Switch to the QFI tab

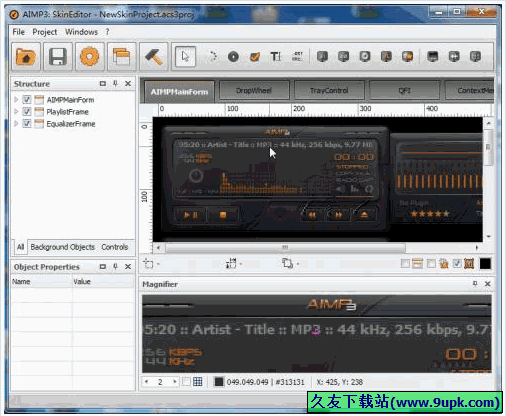click(x=404, y=90)
